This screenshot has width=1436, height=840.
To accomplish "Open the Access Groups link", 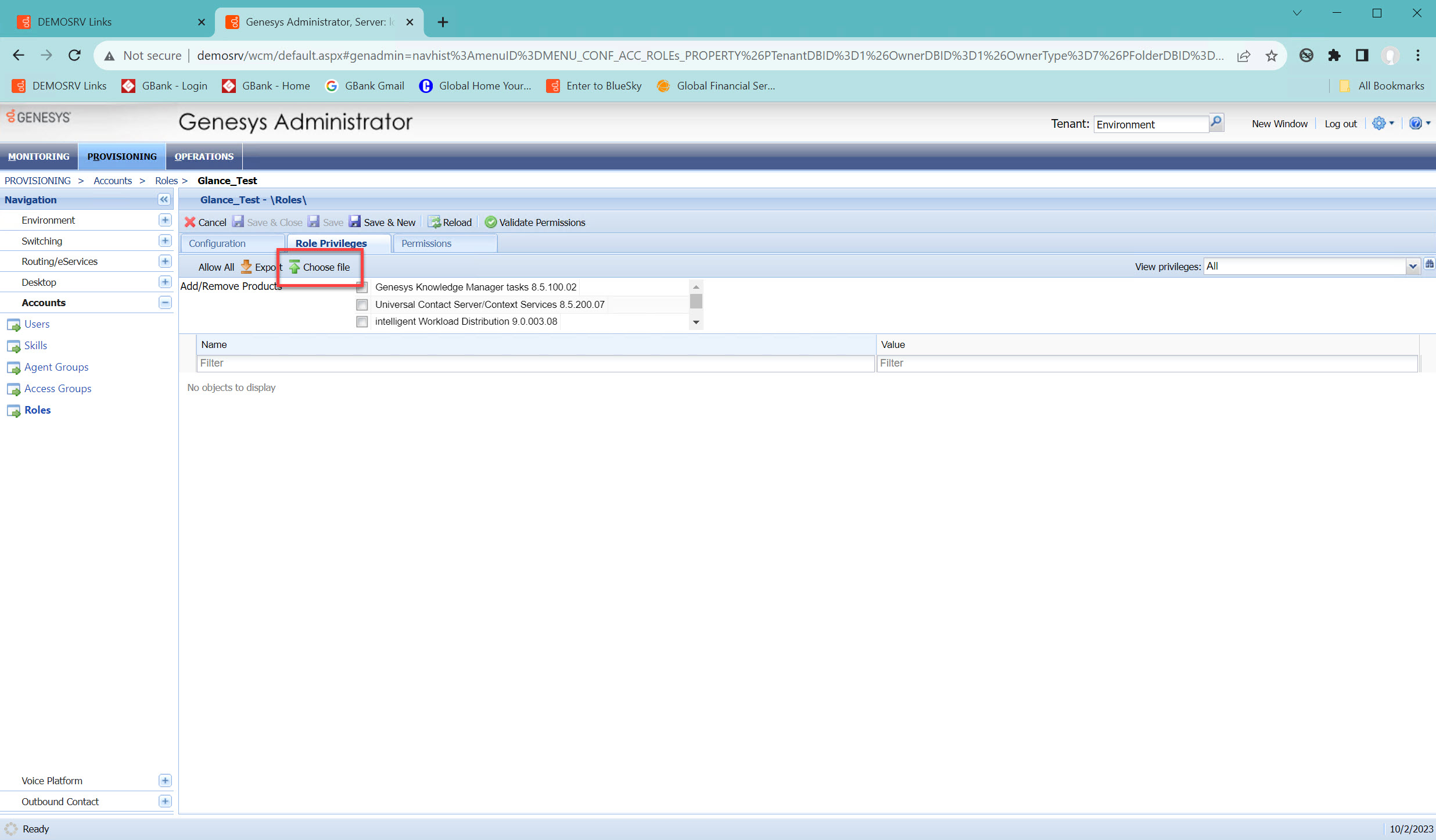I will pyautogui.click(x=58, y=389).
